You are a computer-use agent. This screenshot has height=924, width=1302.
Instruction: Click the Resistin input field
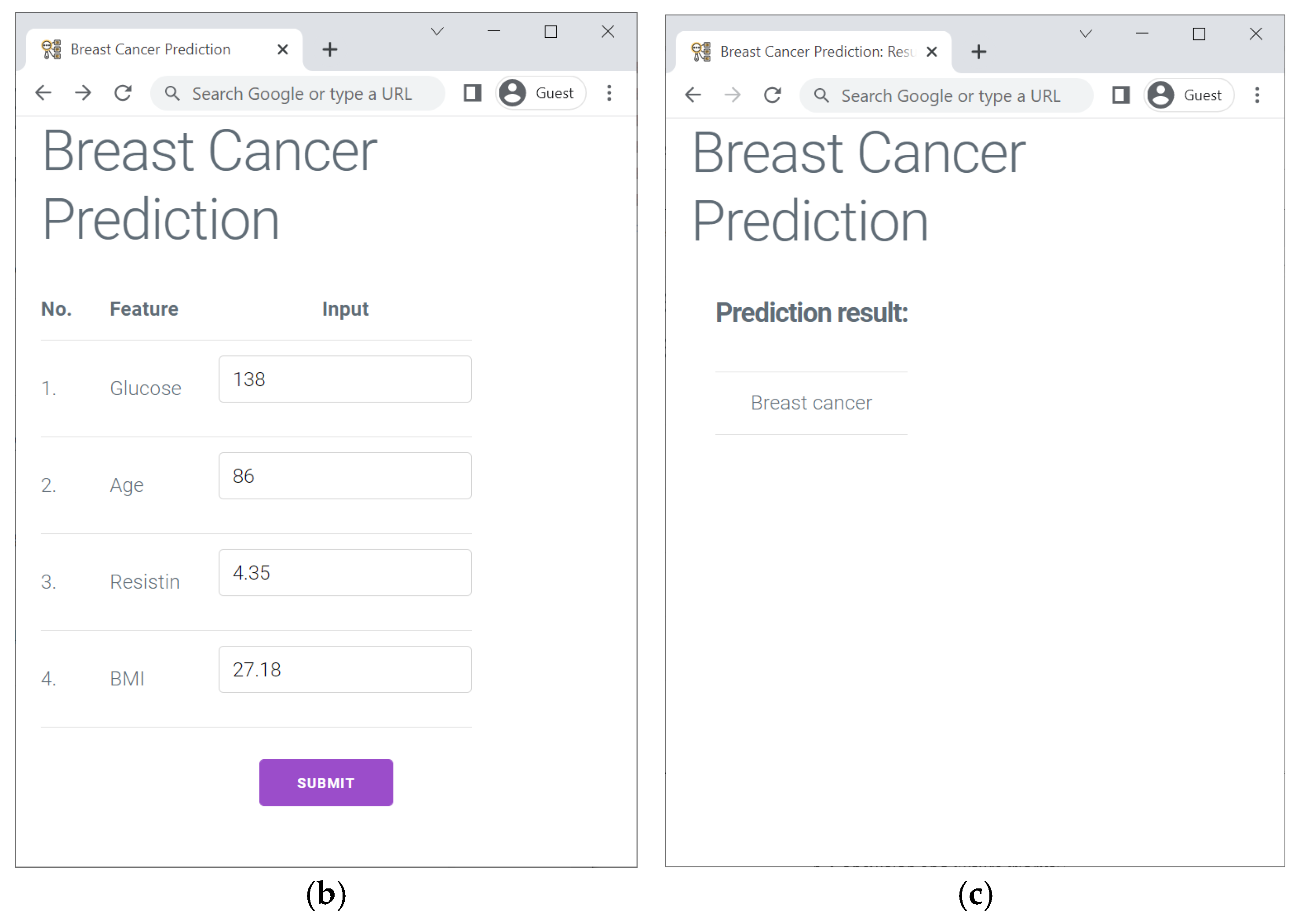pyautogui.click(x=345, y=572)
